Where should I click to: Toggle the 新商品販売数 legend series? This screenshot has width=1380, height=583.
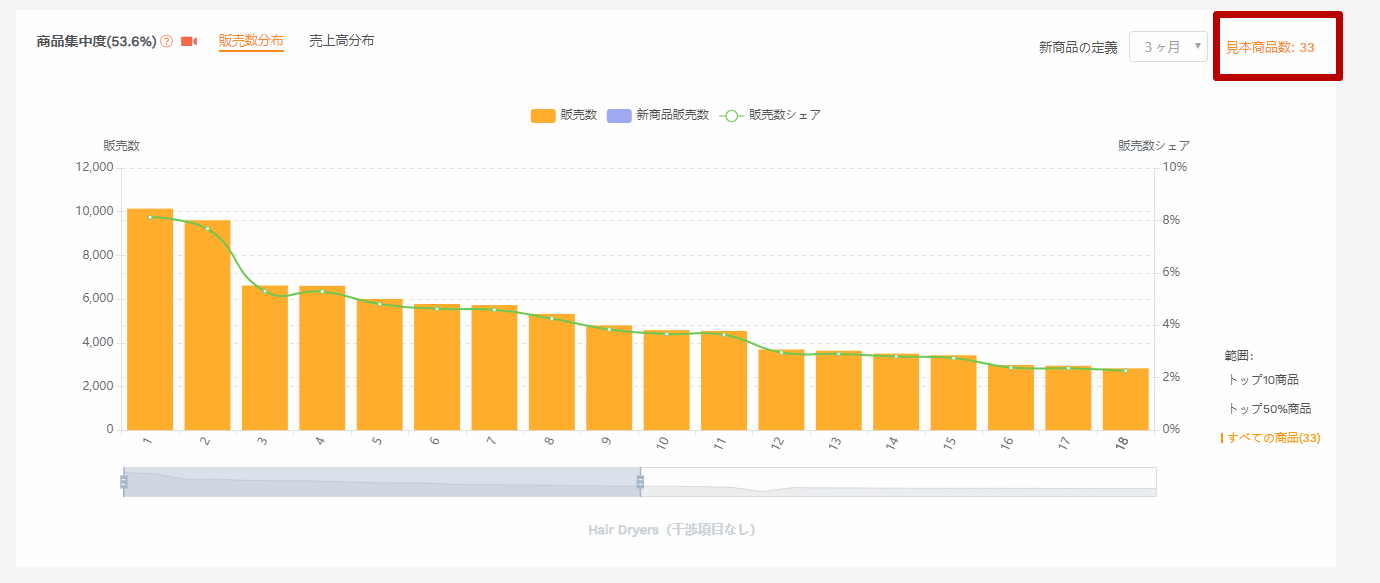[x=658, y=115]
